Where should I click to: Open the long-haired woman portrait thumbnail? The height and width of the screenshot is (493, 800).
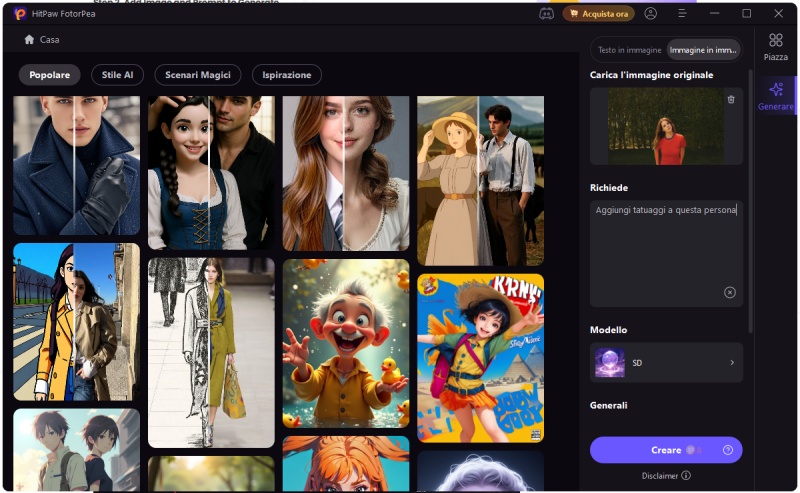pyautogui.click(x=346, y=174)
